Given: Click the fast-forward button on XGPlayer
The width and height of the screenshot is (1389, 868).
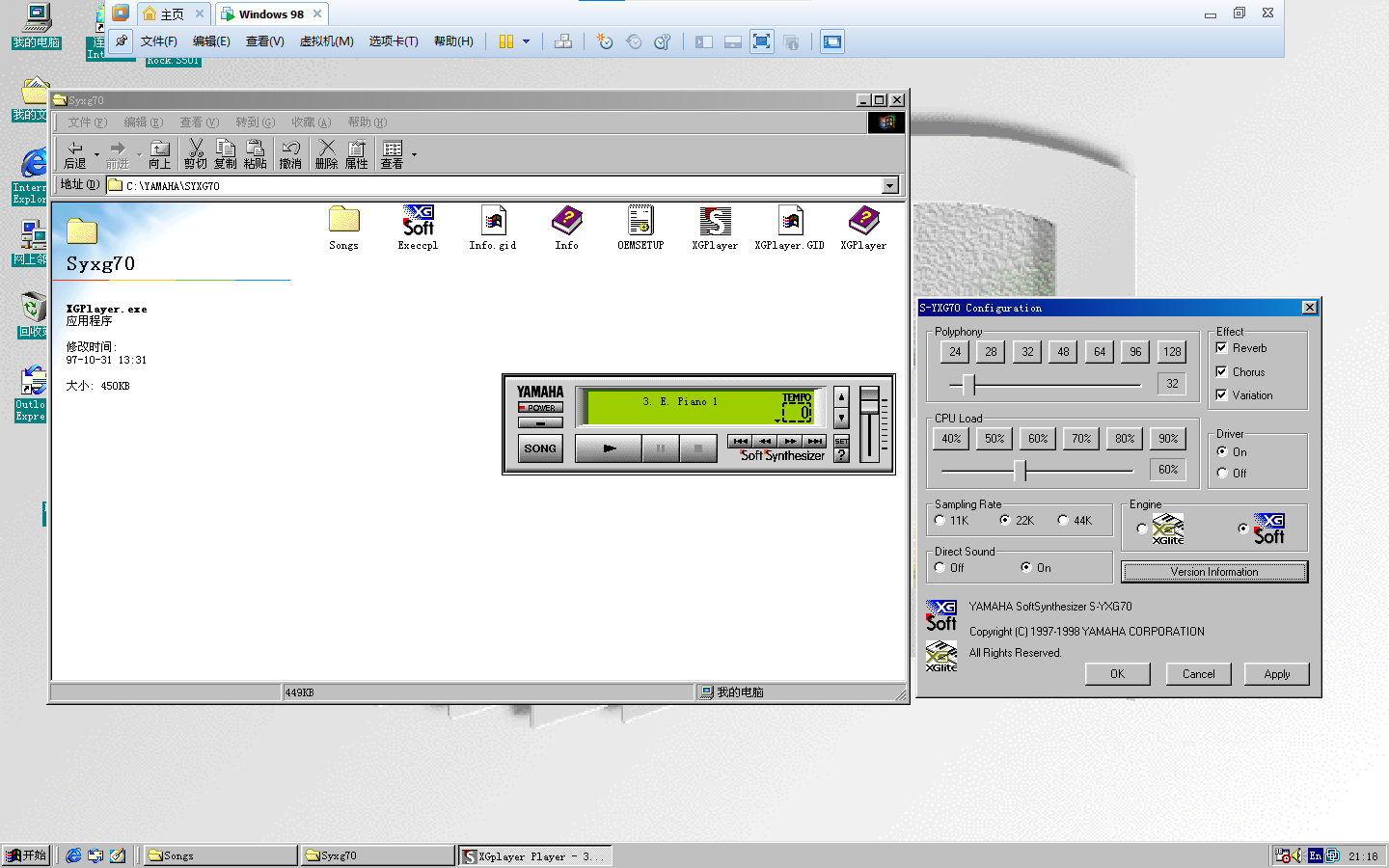Looking at the screenshot, I should (x=790, y=441).
